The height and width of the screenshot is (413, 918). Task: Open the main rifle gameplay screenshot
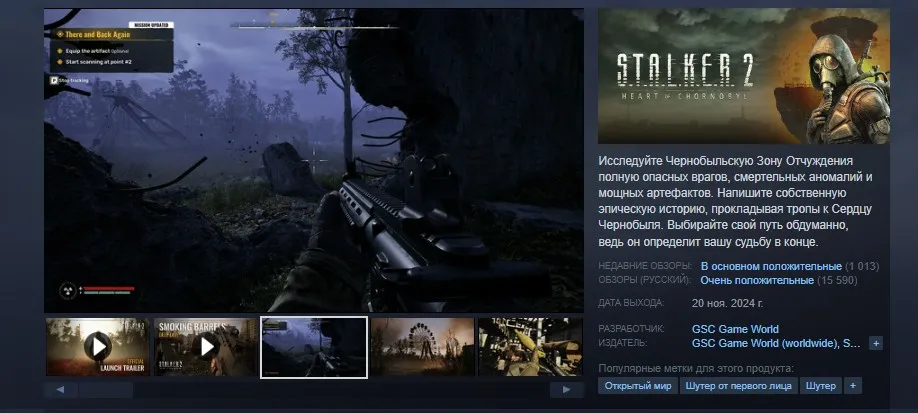pyautogui.click(x=314, y=160)
